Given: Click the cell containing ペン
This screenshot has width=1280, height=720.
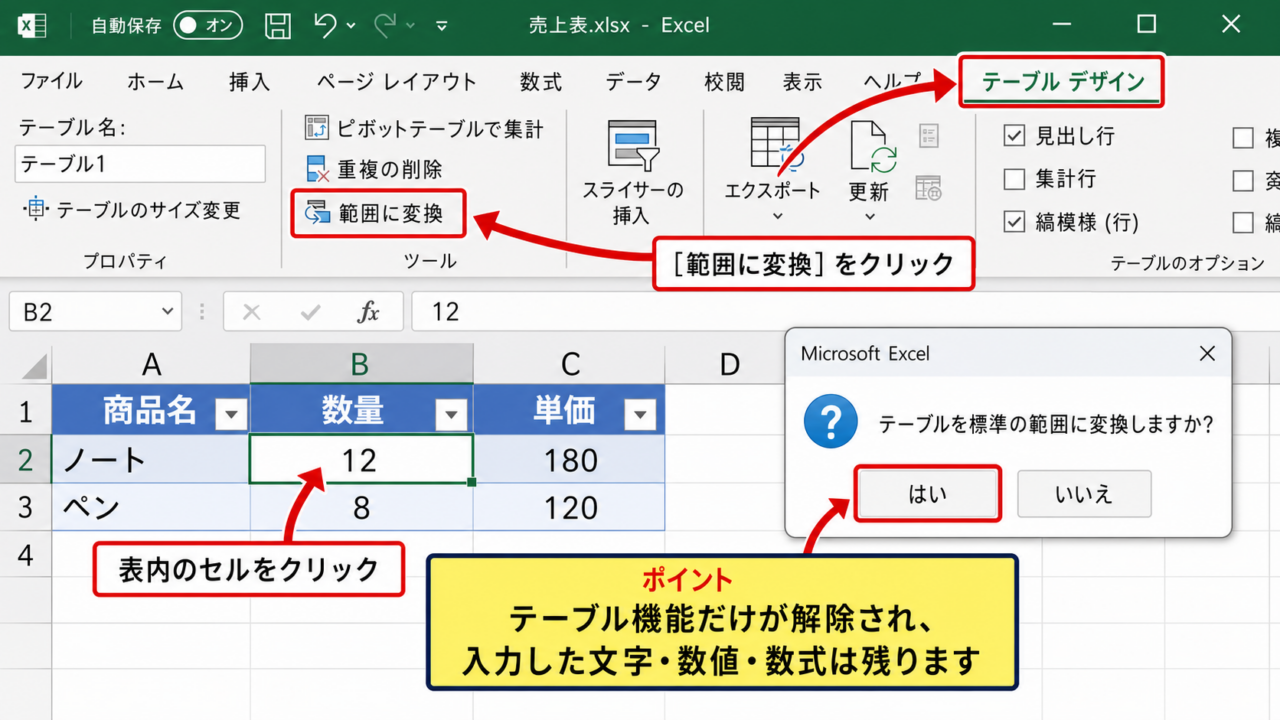Looking at the screenshot, I should [151, 507].
